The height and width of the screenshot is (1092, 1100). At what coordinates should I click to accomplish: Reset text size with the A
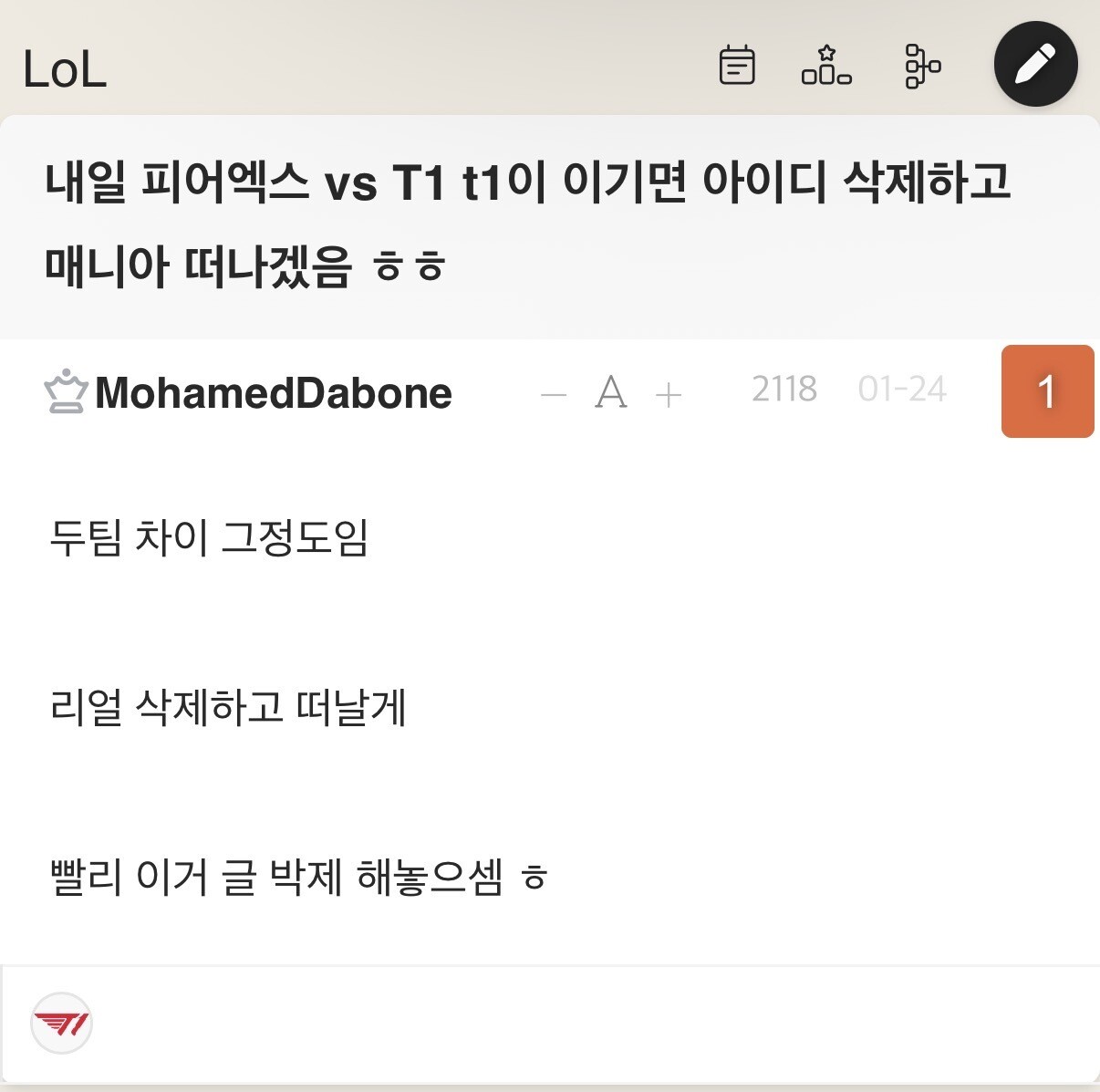[611, 394]
